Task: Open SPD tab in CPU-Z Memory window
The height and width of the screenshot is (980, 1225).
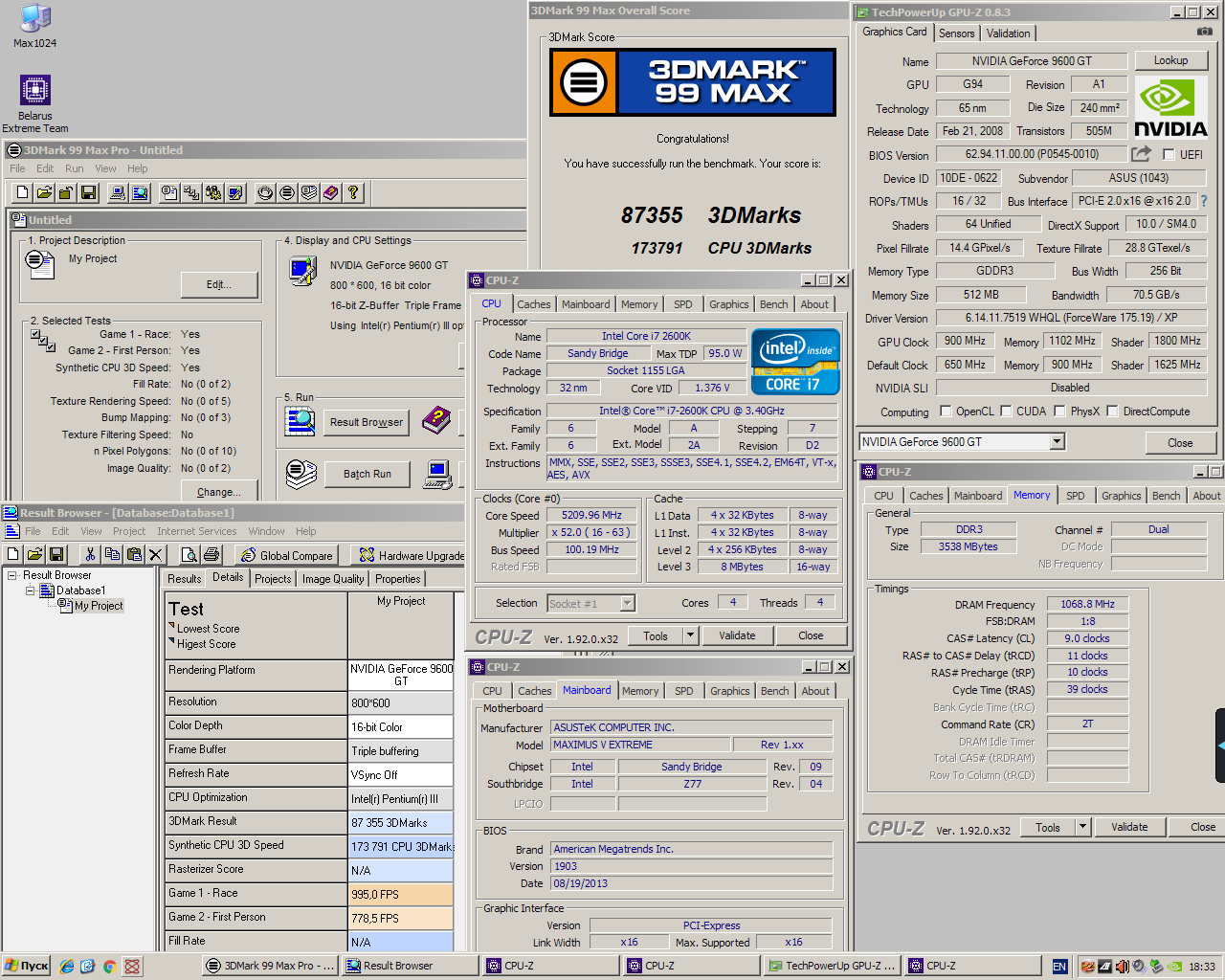Action: [x=1076, y=496]
